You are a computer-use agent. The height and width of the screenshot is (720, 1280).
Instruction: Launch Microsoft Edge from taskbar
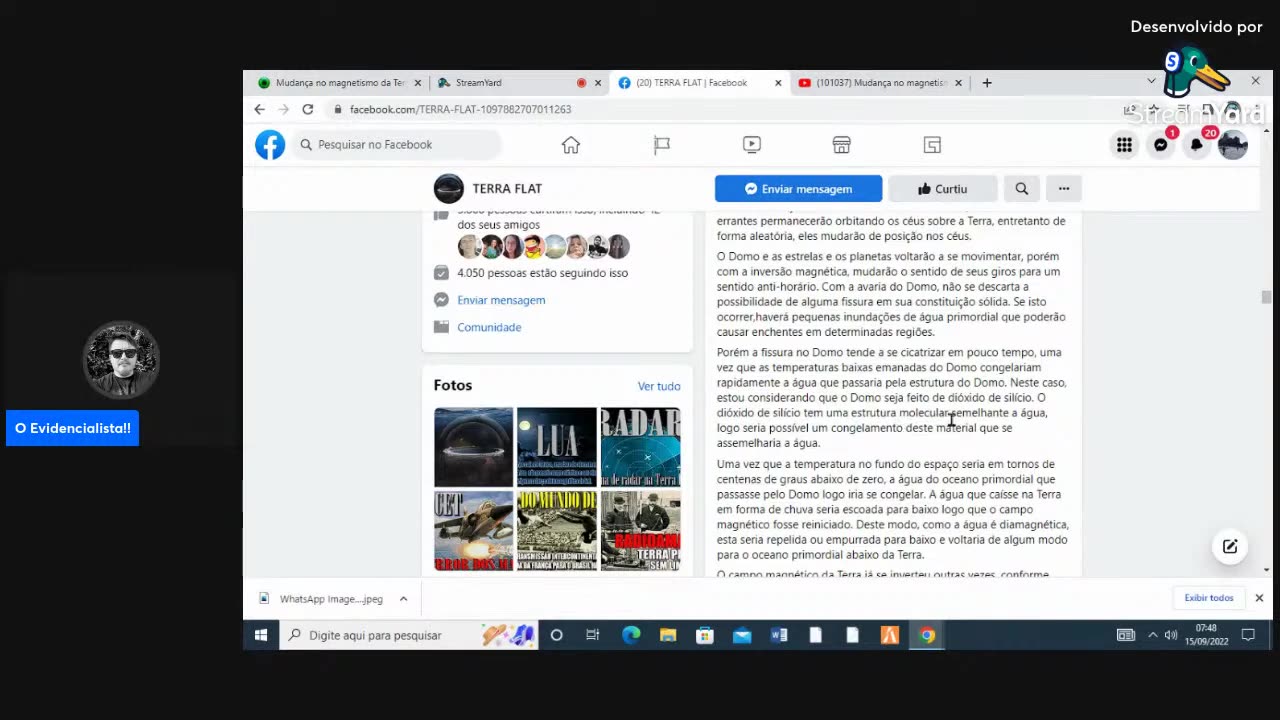pyautogui.click(x=631, y=635)
